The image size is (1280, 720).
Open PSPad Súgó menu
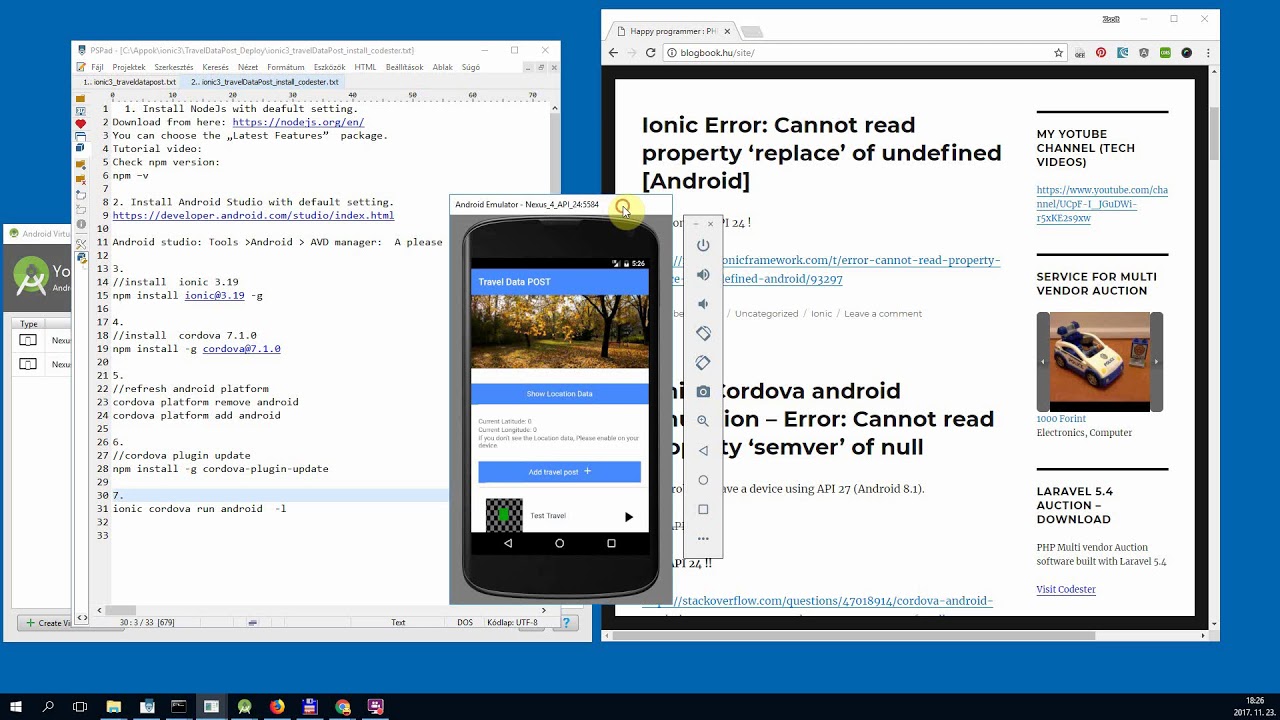[470, 67]
